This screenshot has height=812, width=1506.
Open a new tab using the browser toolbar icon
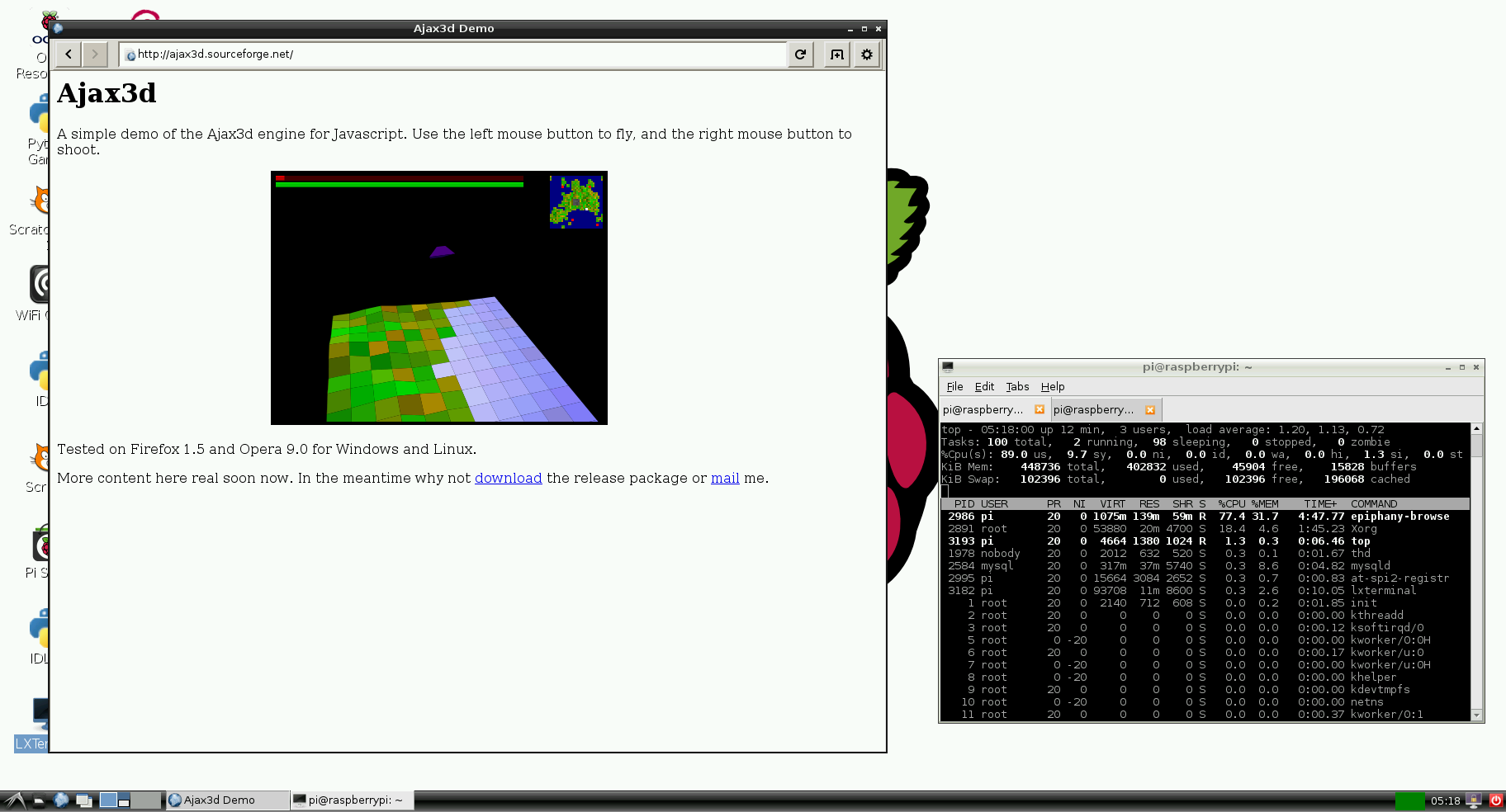[836, 54]
